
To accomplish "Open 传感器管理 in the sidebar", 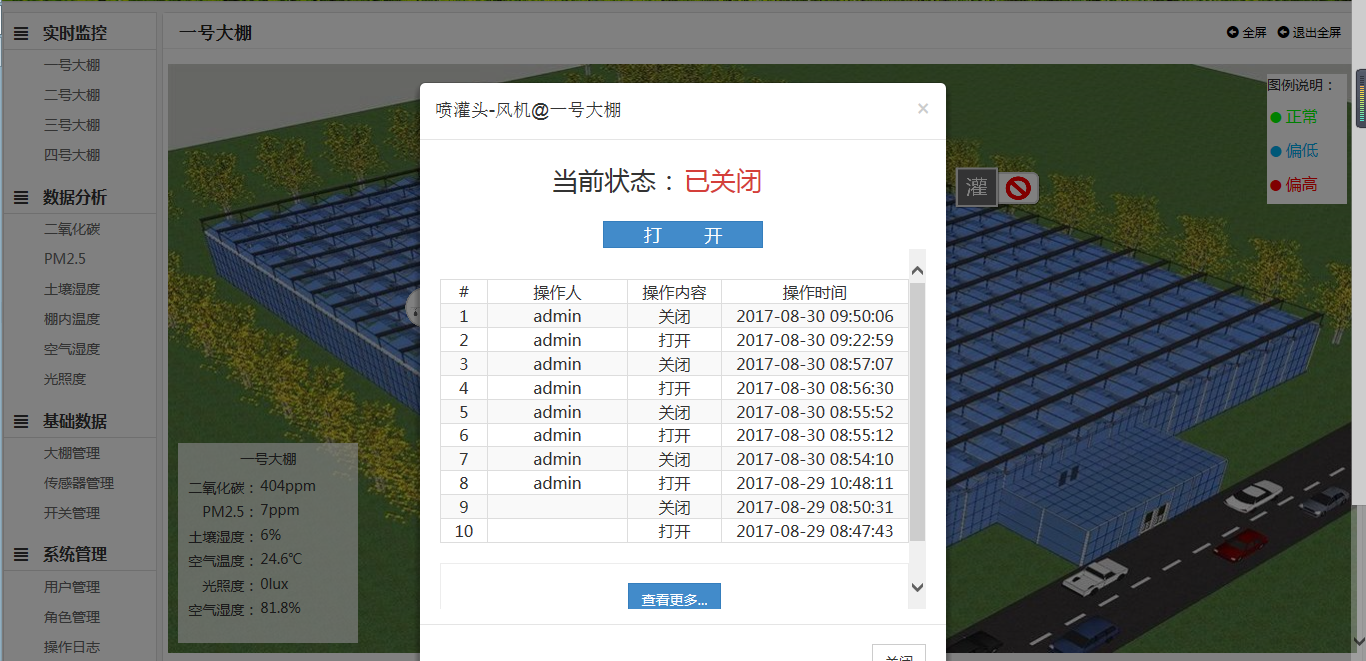I will pos(79,483).
